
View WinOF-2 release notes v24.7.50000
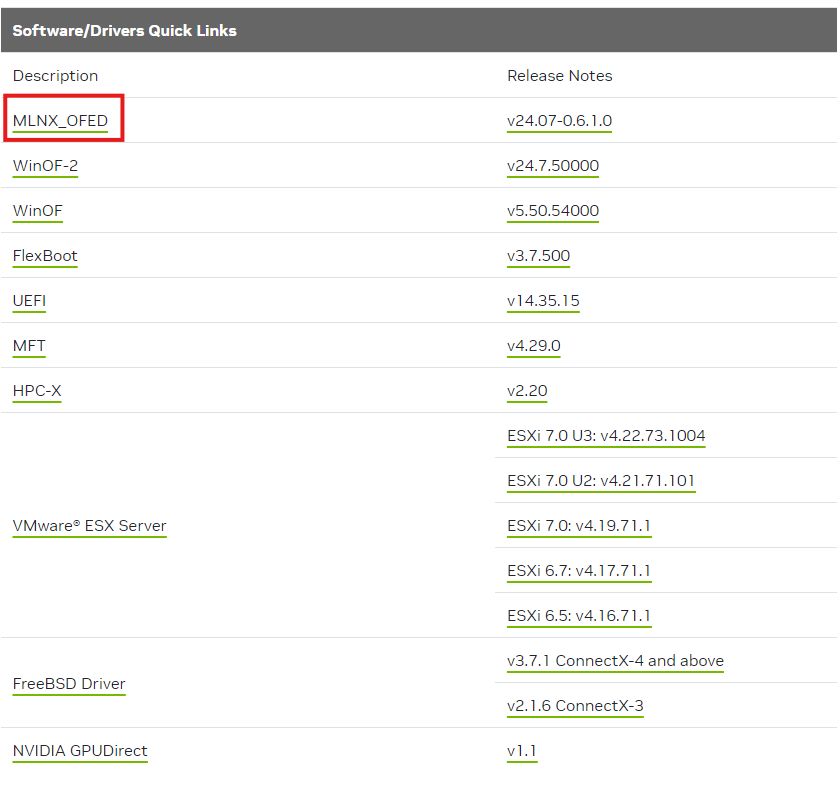click(553, 166)
